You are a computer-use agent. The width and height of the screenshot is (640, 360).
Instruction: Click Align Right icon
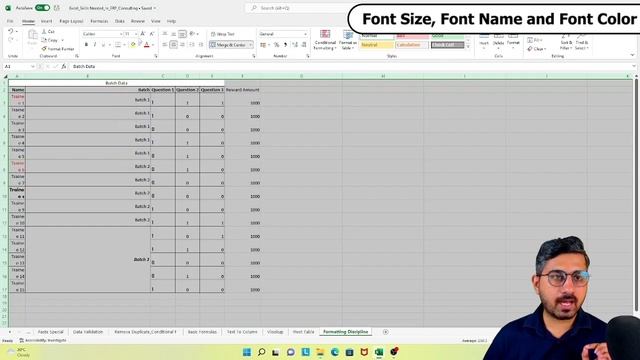pyautogui.click(x=182, y=44)
